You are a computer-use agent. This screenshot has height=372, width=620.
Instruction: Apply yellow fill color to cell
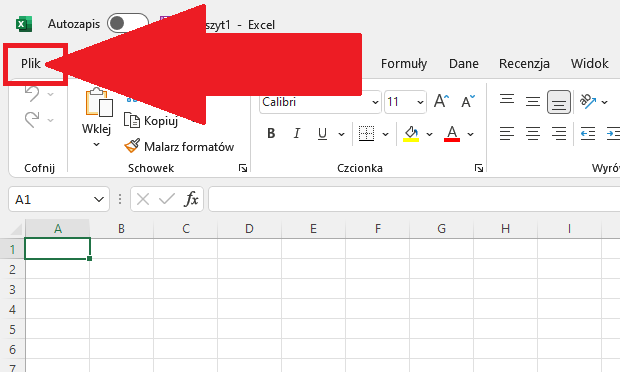[411, 134]
